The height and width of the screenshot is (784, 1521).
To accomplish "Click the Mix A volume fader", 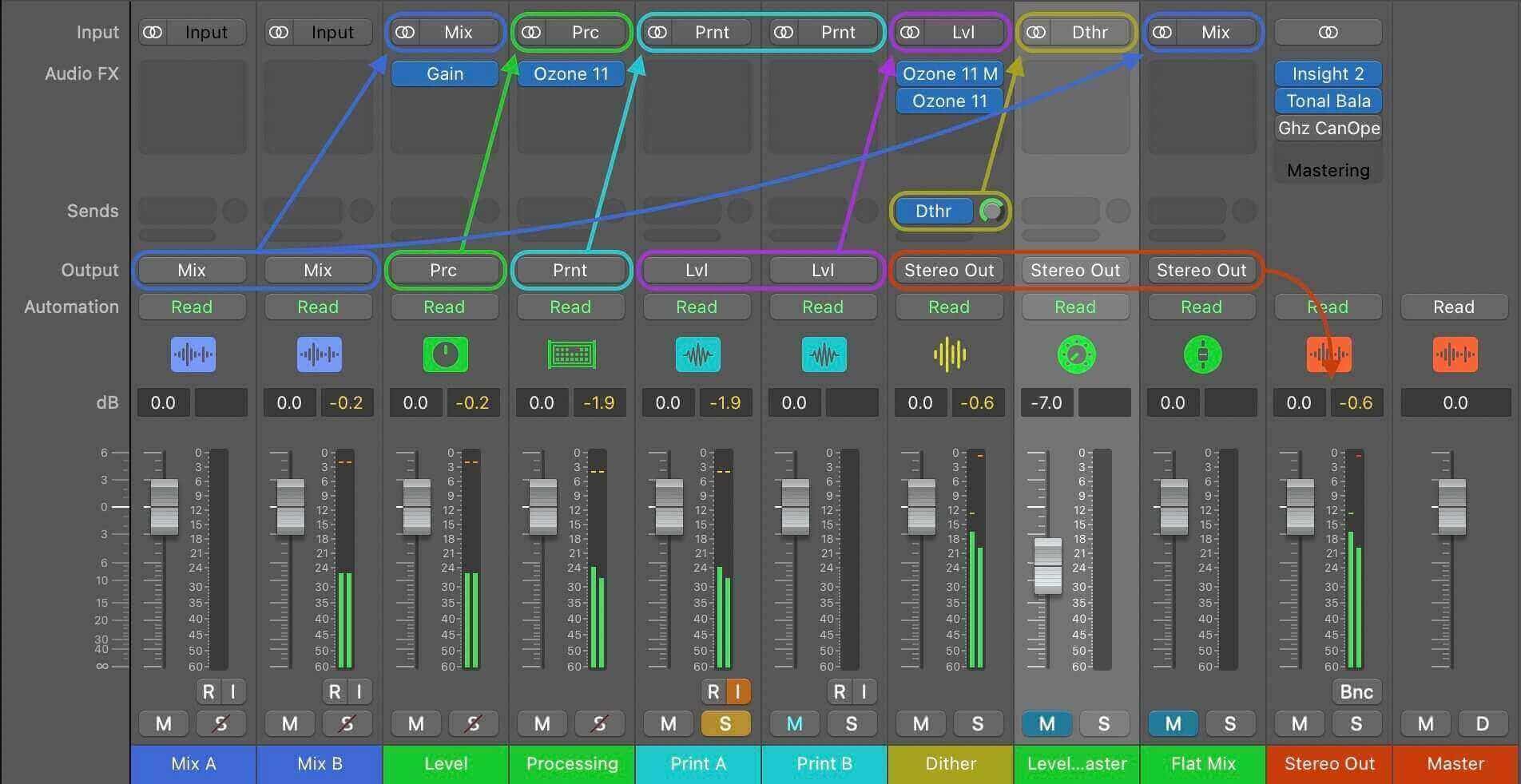I will coord(165,507).
